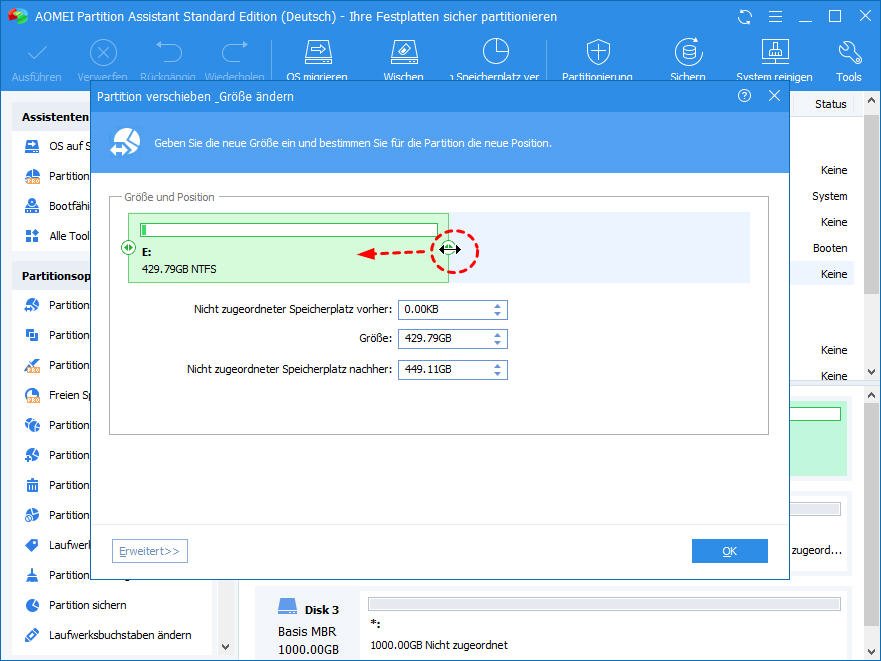Viewport: 881px width, 661px height.
Task: Click the Rückgängig undo arrow icon
Action: coord(169,52)
